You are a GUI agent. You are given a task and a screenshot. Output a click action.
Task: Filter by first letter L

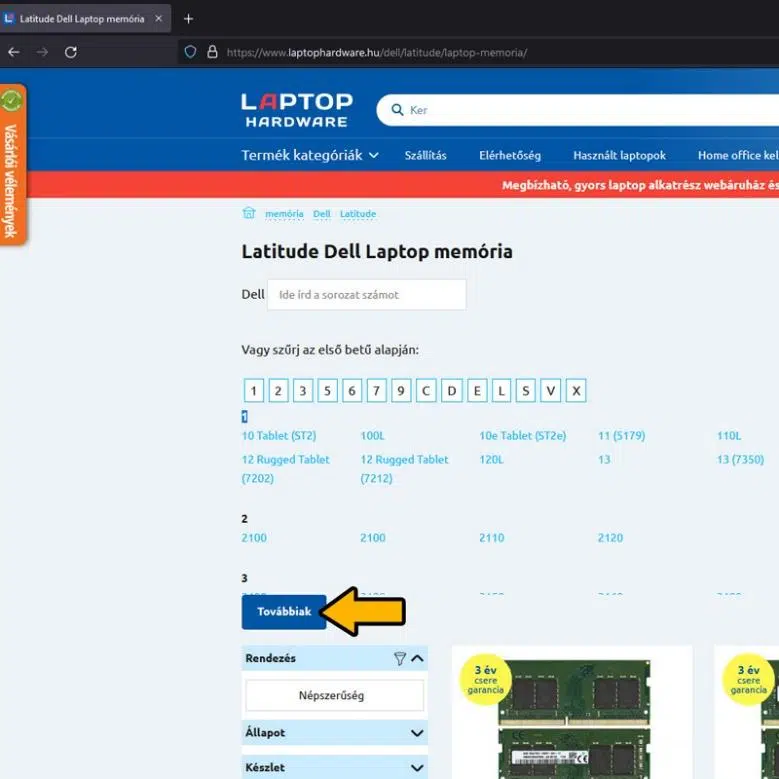pos(501,390)
